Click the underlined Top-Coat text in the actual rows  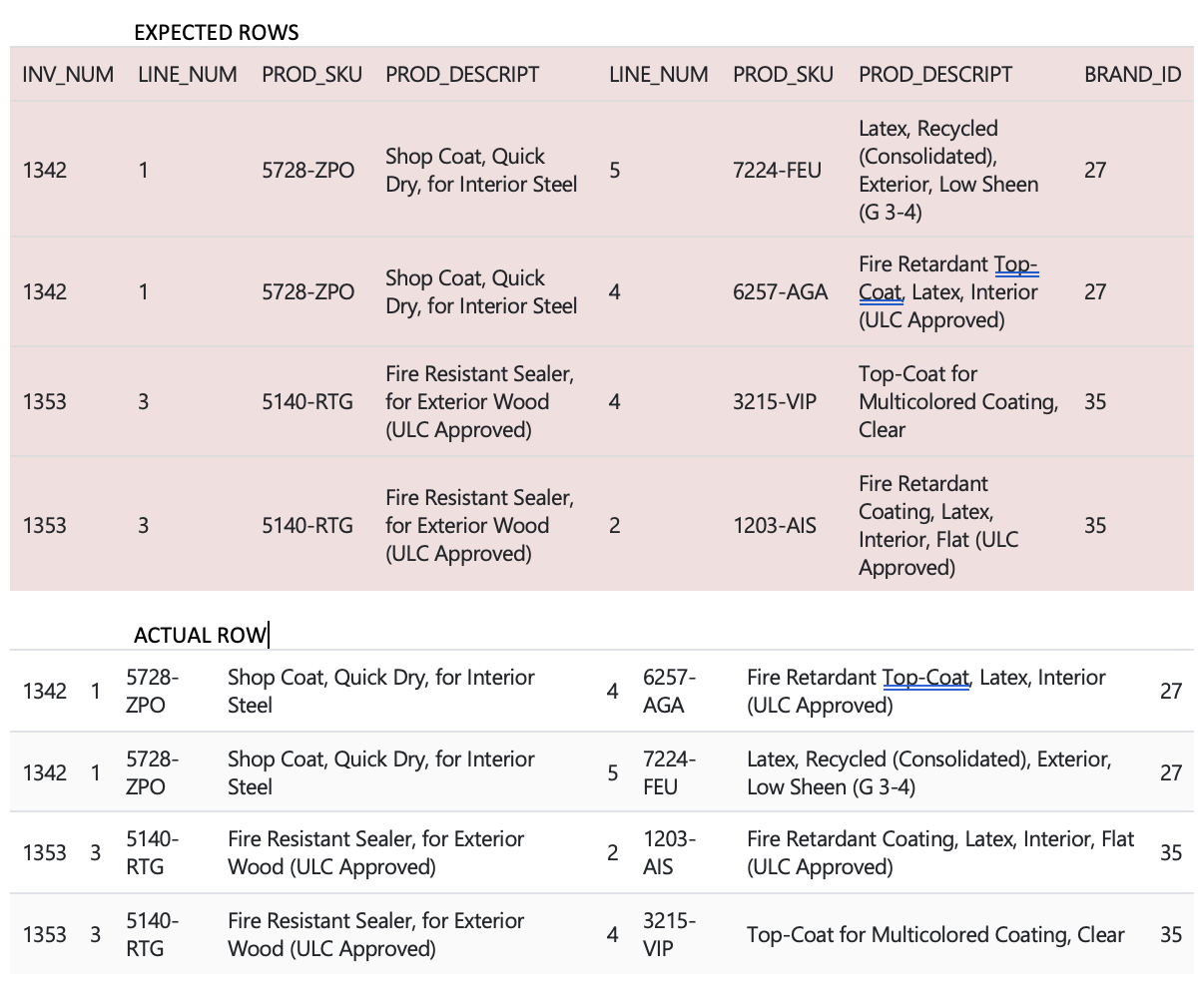925,678
